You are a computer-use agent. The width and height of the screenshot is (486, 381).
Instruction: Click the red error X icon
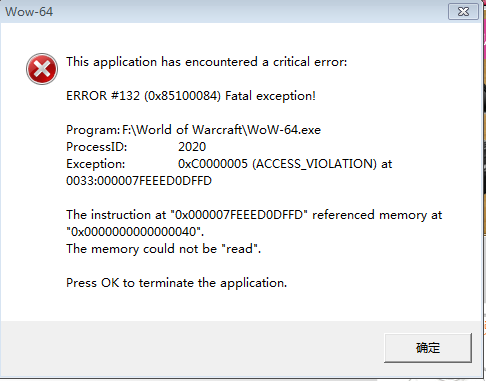[x=42, y=69]
